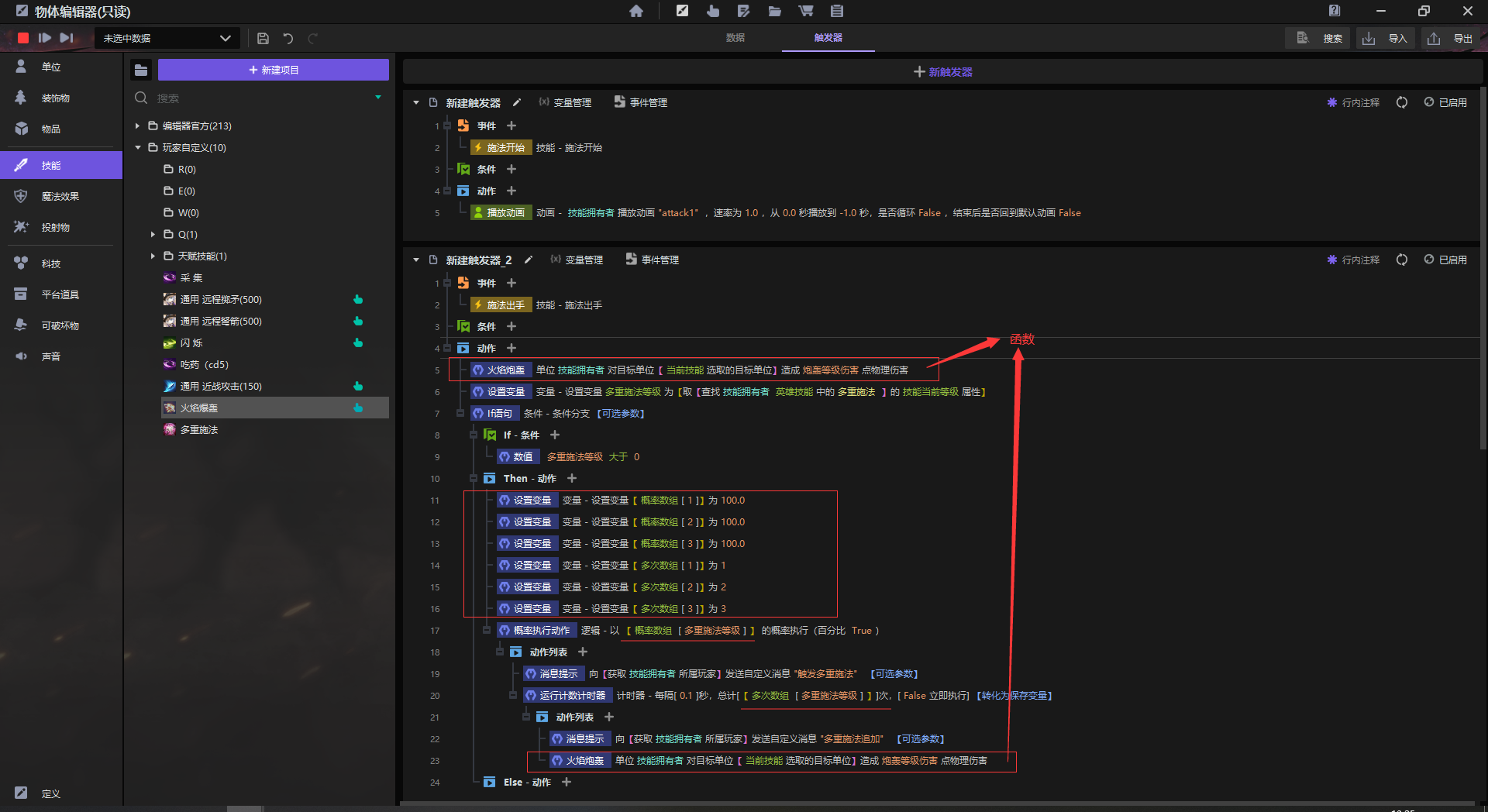Open 变量管理 for 新建触发器
The height and width of the screenshot is (812, 1488).
565,102
